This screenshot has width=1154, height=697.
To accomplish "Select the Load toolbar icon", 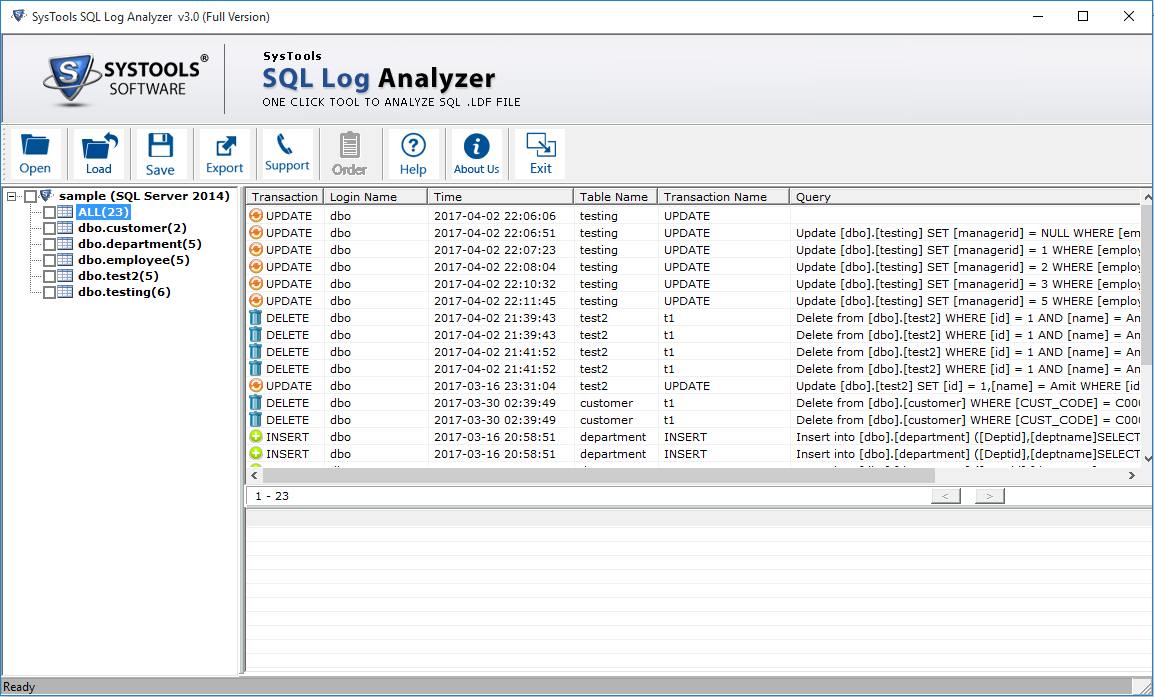I will click(98, 153).
